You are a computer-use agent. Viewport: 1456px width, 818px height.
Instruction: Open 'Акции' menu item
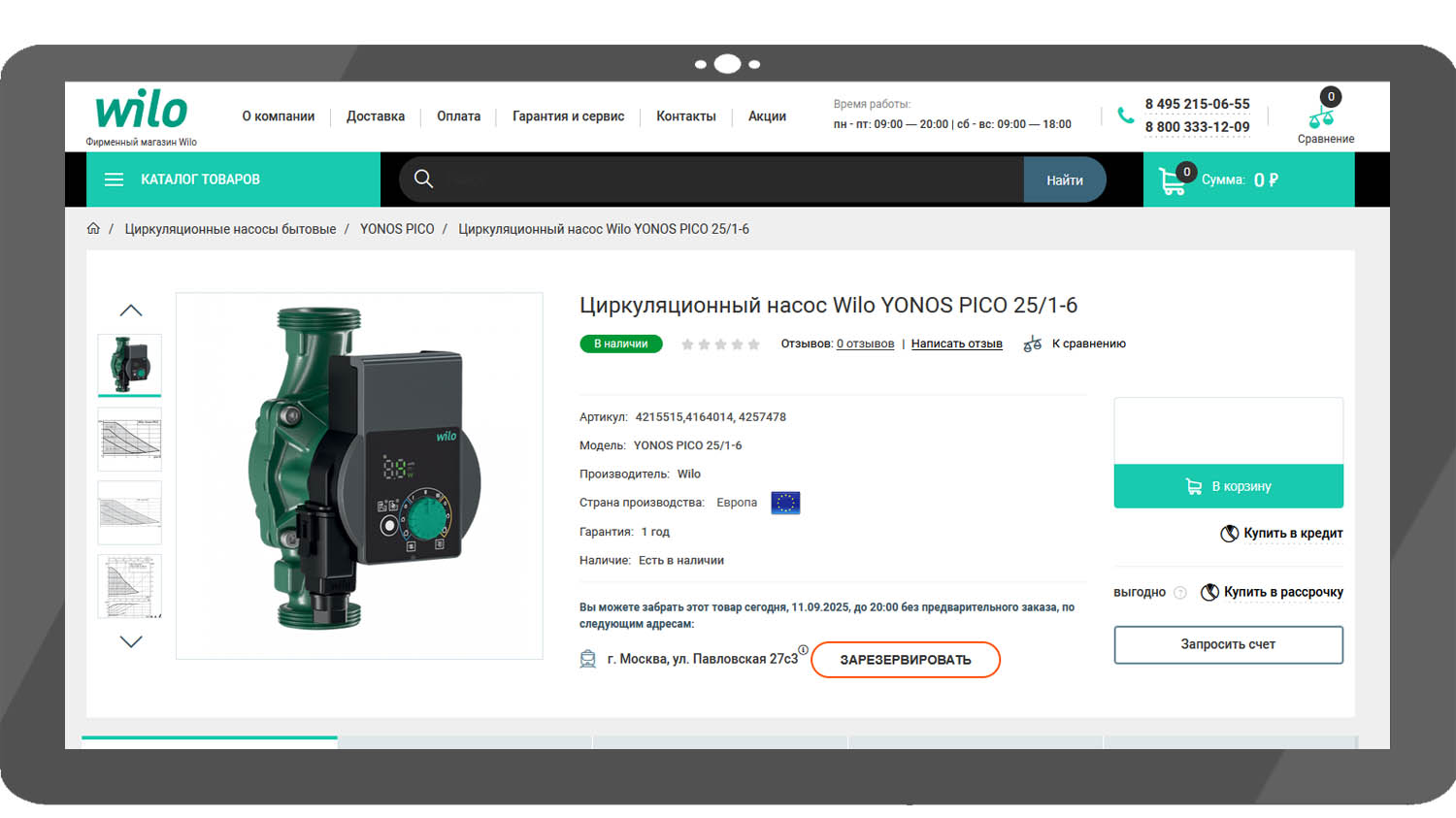point(767,116)
